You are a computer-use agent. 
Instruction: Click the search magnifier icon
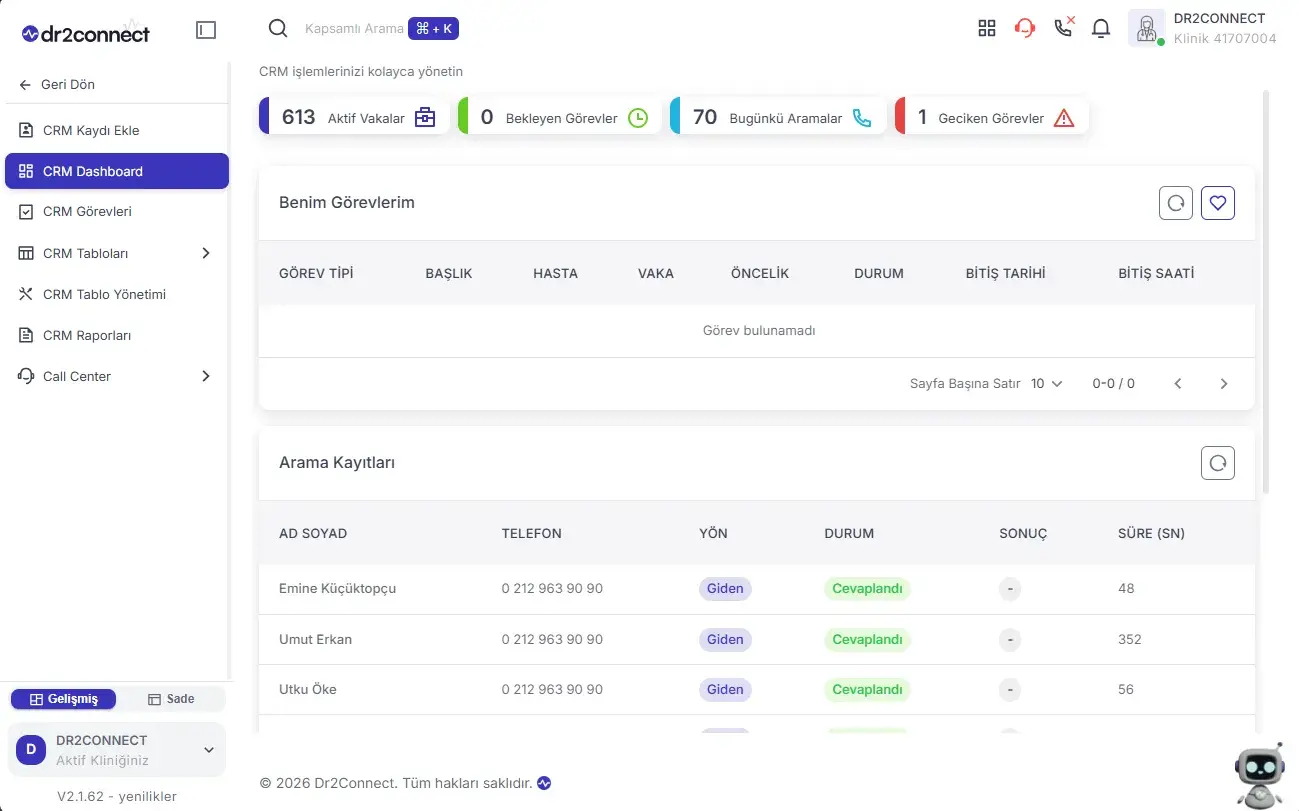tap(278, 28)
